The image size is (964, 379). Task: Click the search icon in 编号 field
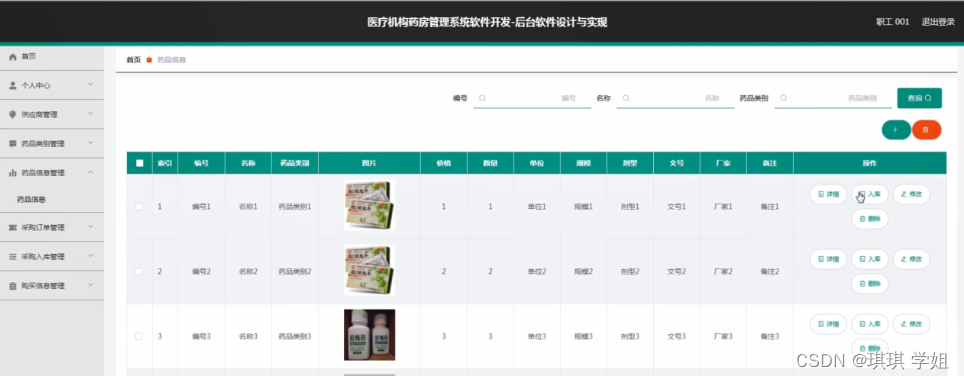point(482,98)
